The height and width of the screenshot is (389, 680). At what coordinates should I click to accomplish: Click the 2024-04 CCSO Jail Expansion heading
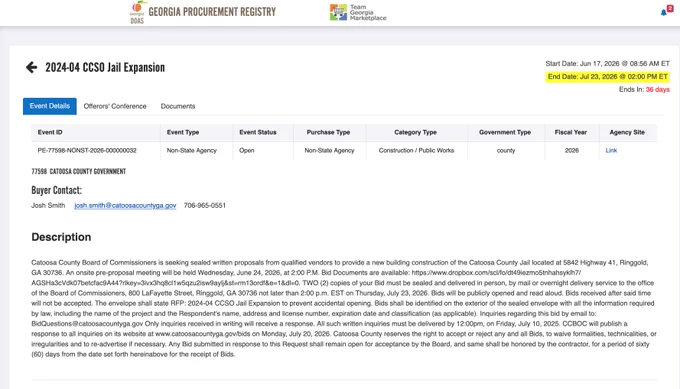click(105, 68)
